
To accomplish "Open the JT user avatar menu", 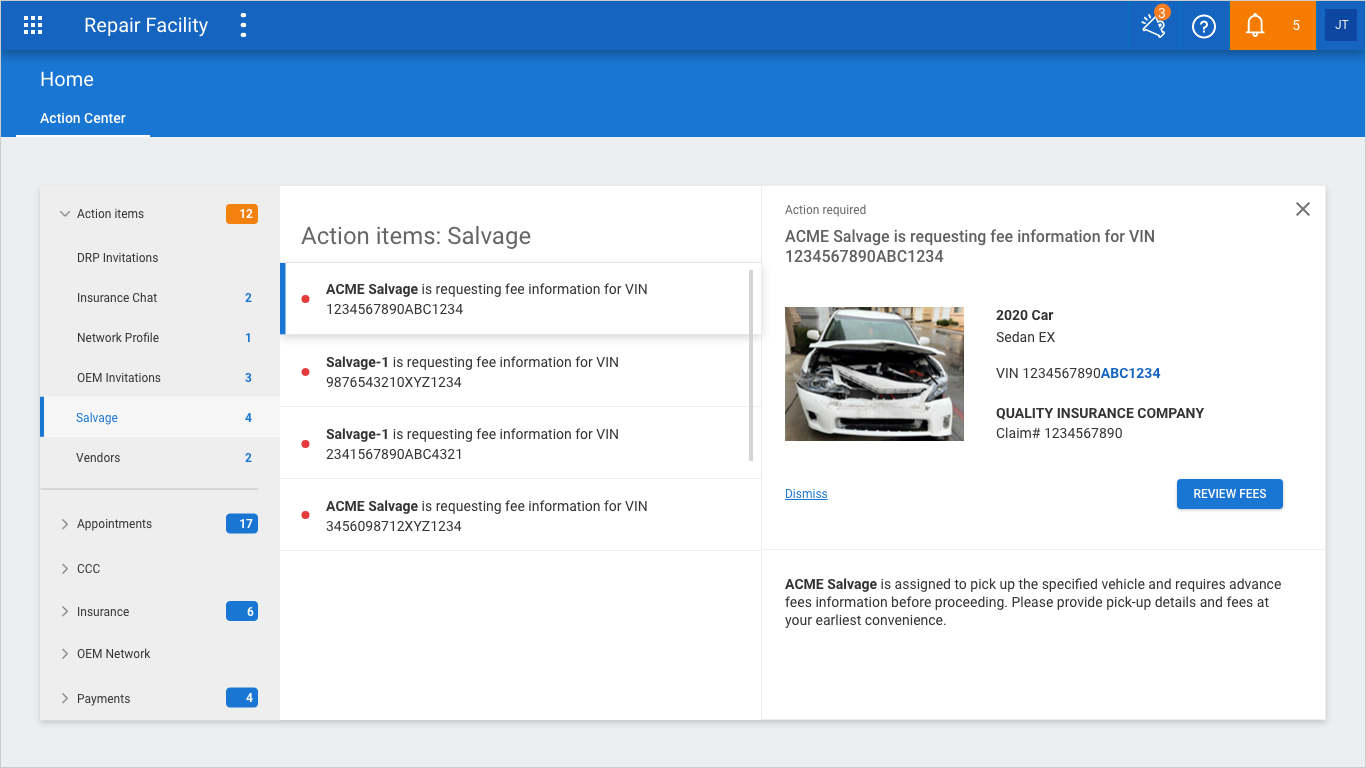I will click(1341, 26).
